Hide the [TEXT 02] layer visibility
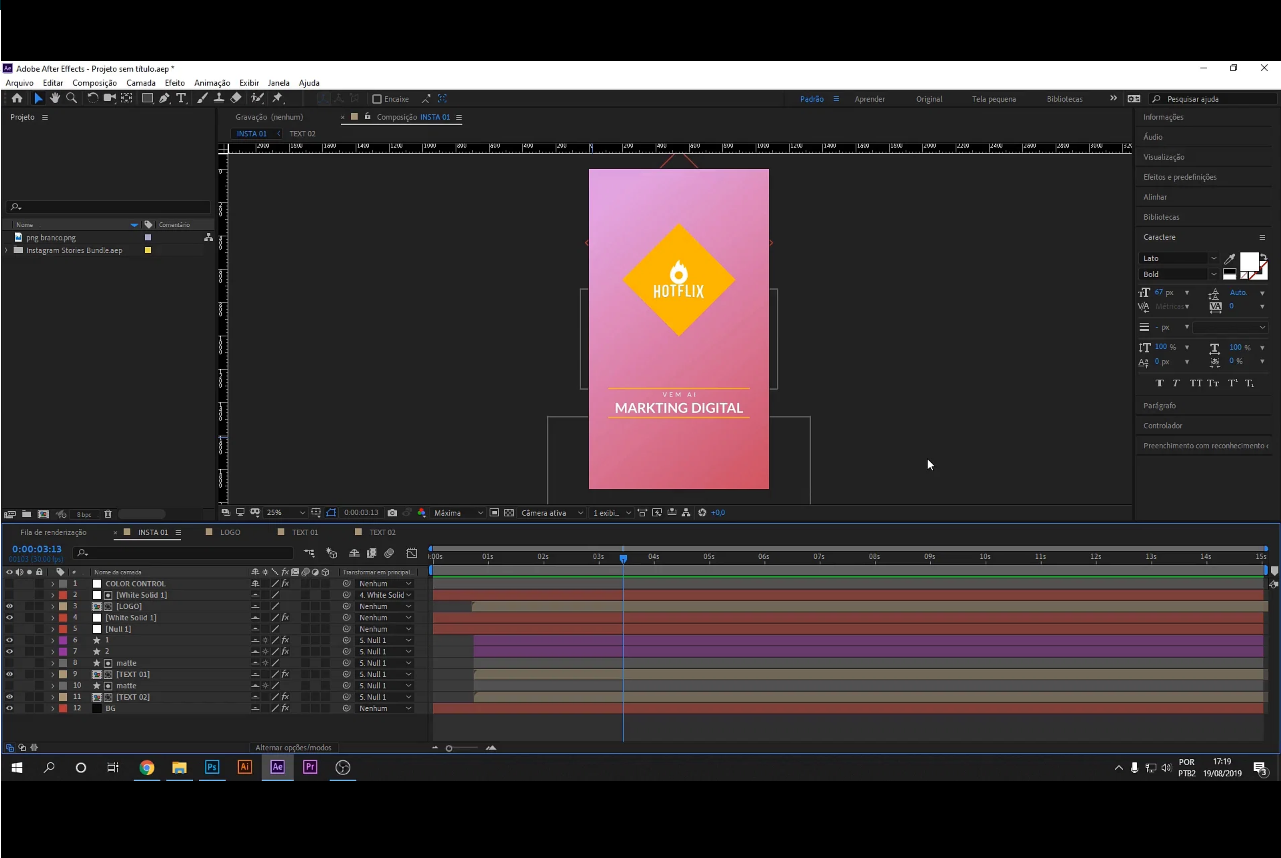 tap(9, 697)
